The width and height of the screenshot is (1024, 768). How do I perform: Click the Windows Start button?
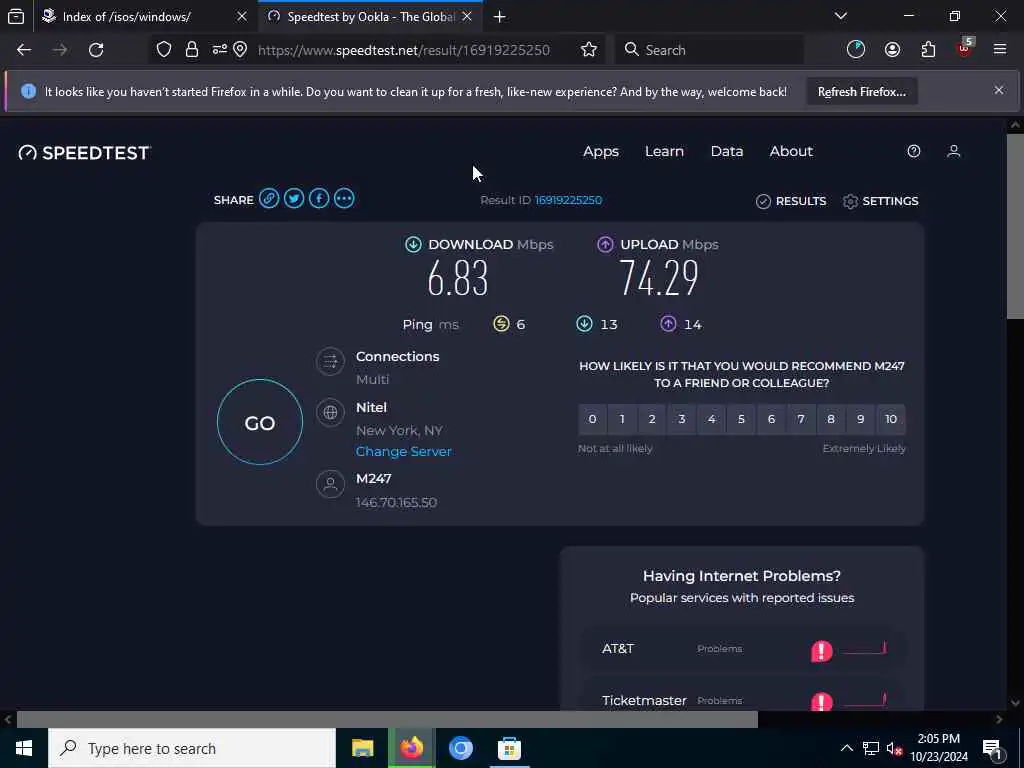coord(24,748)
